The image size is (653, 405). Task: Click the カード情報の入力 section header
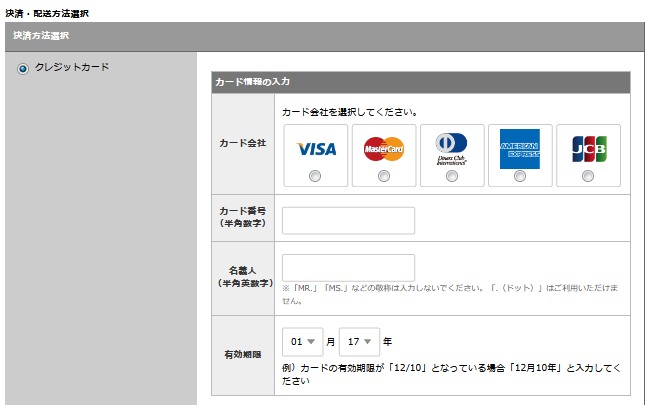[421, 82]
